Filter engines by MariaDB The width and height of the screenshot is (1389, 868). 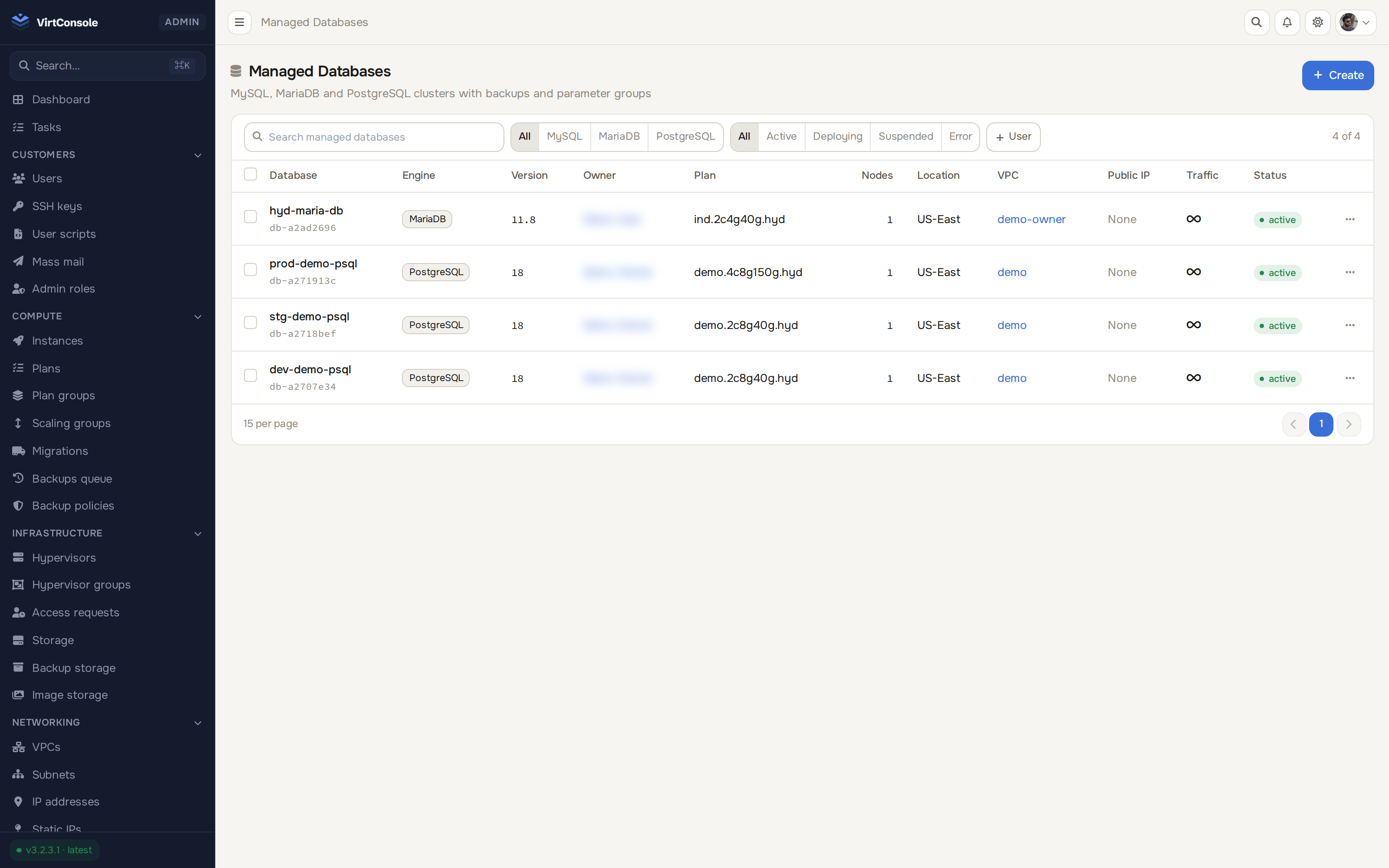(619, 137)
